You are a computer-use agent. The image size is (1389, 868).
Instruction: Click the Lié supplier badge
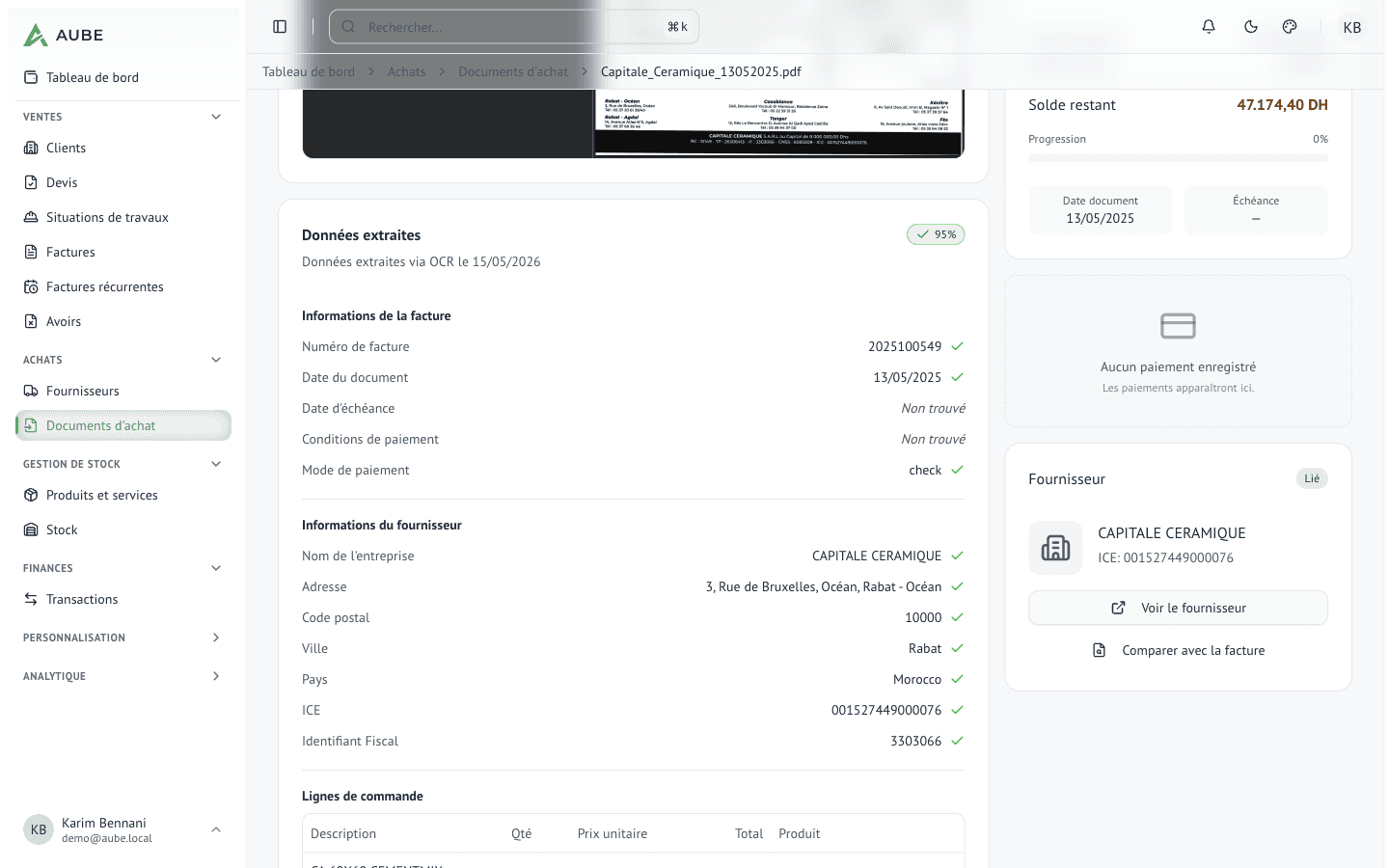click(x=1312, y=478)
